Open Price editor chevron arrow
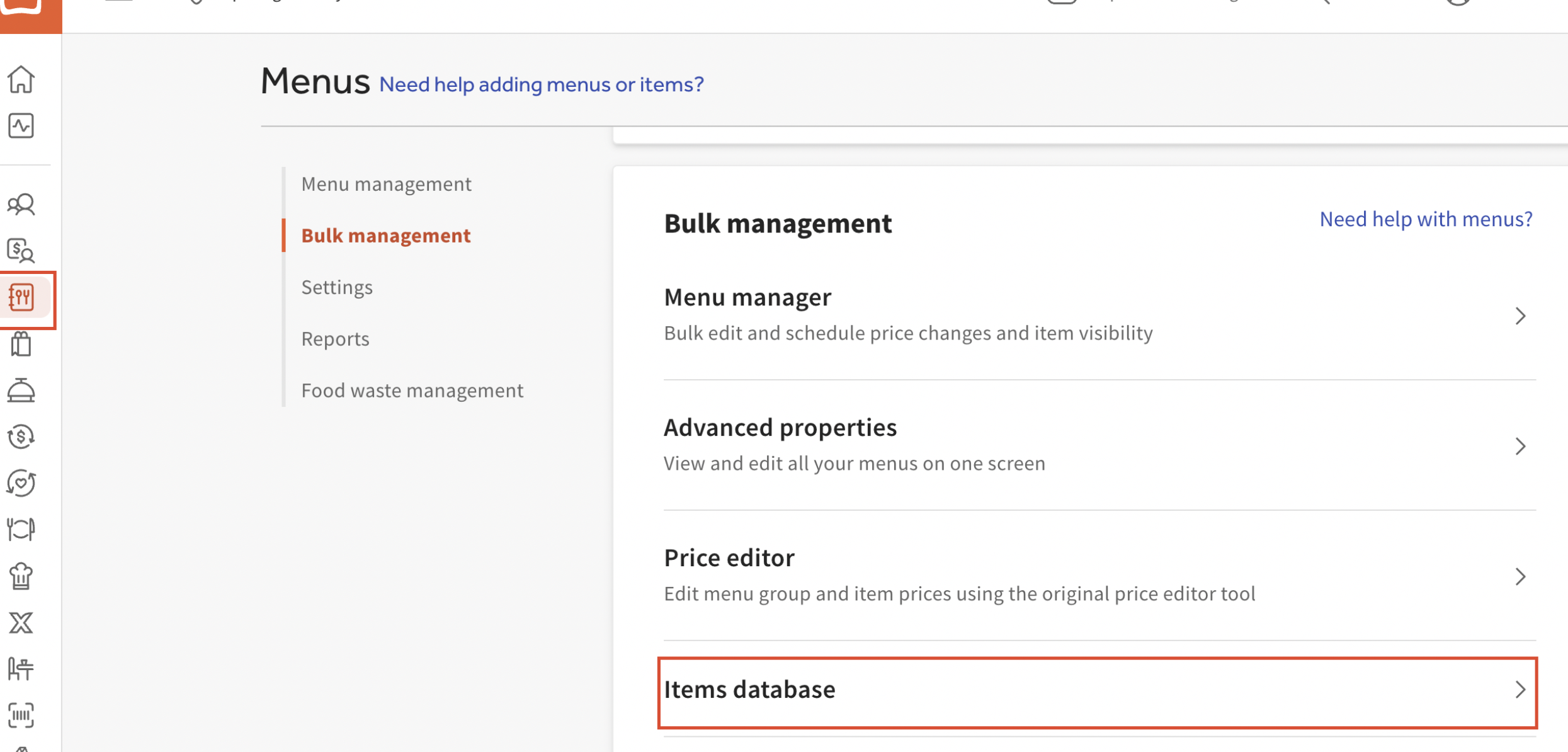 pyautogui.click(x=1520, y=576)
